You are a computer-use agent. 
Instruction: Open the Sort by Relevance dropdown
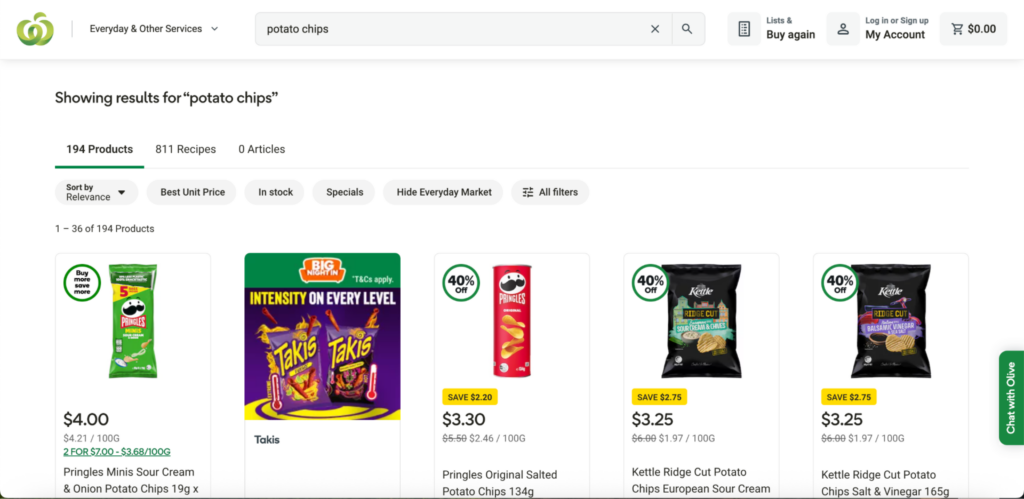click(97, 192)
